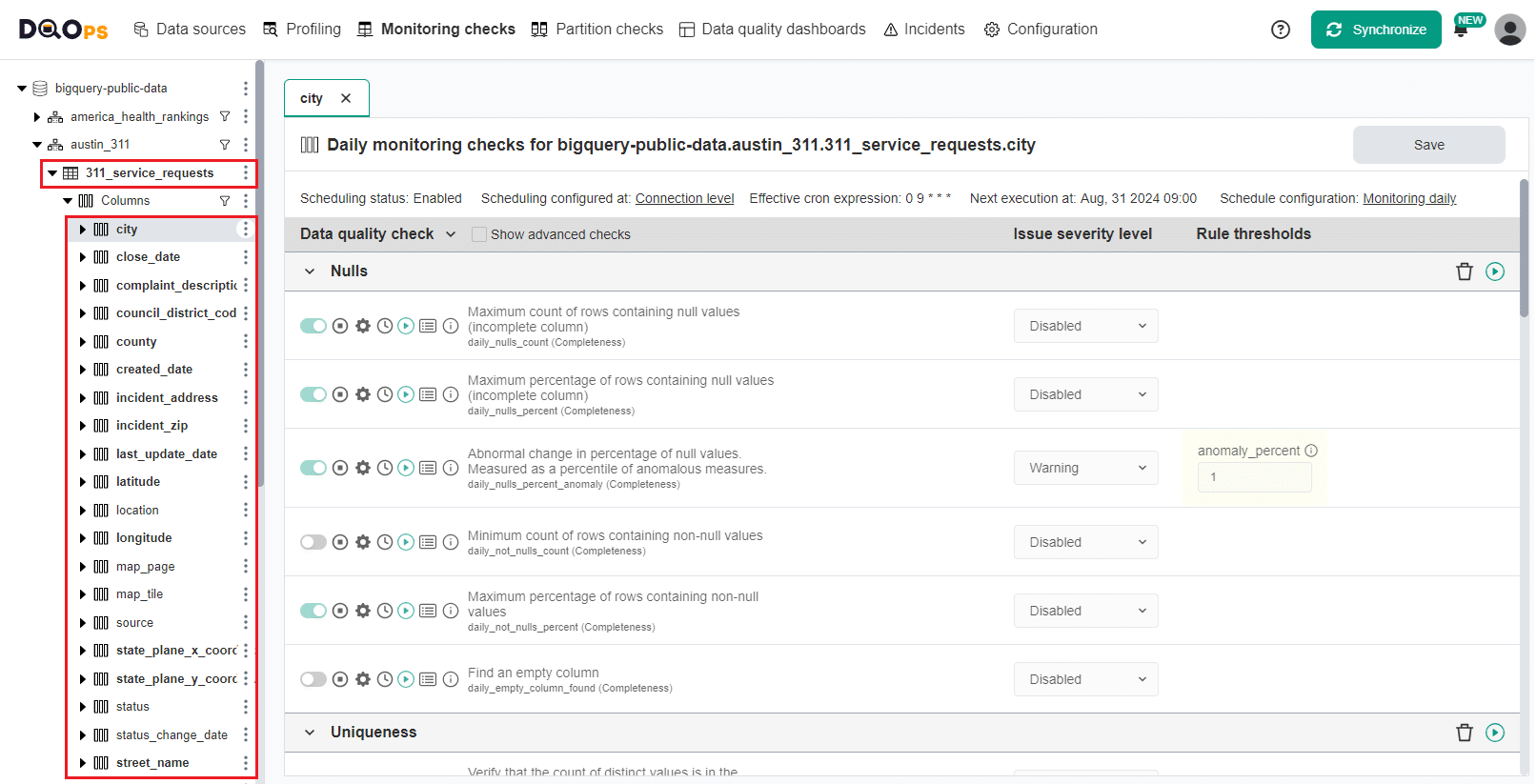Image resolution: width=1536 pixels, height=784 pixels.
Task: Toggle off the daily_nulls_count check
Action: (313, 326)
